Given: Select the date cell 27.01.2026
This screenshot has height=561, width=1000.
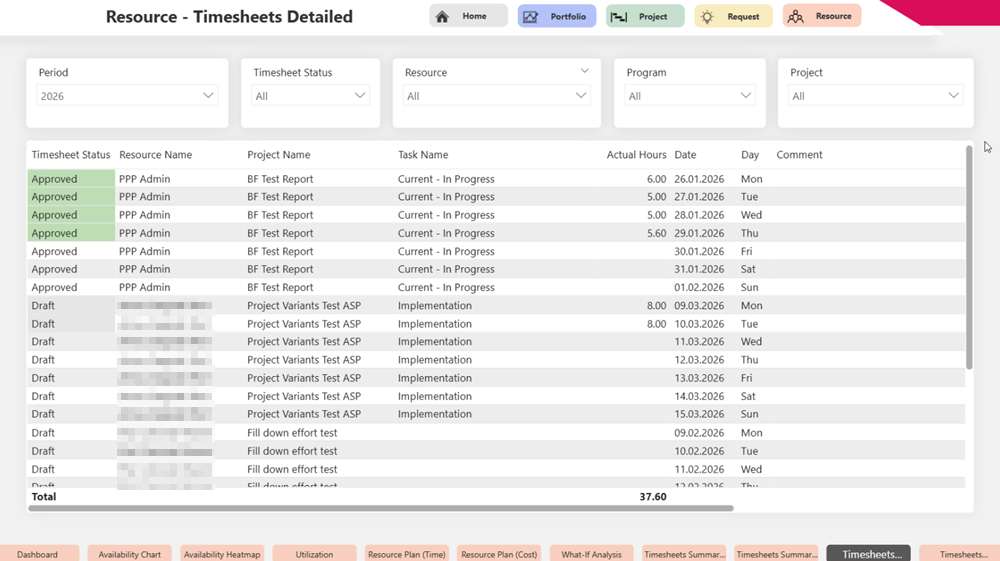Looking at the screenshot, I should click(x=699, y=197).
